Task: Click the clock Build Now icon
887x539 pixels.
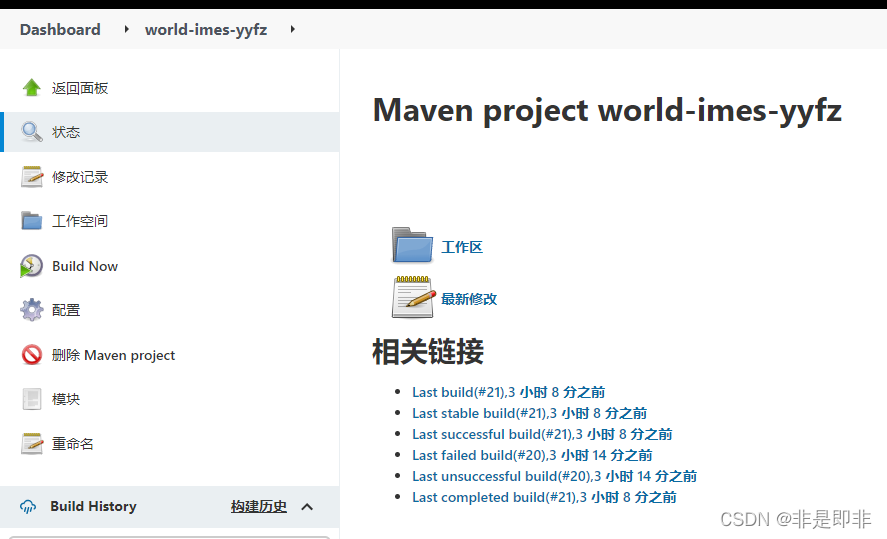Action: pos(32,266)
